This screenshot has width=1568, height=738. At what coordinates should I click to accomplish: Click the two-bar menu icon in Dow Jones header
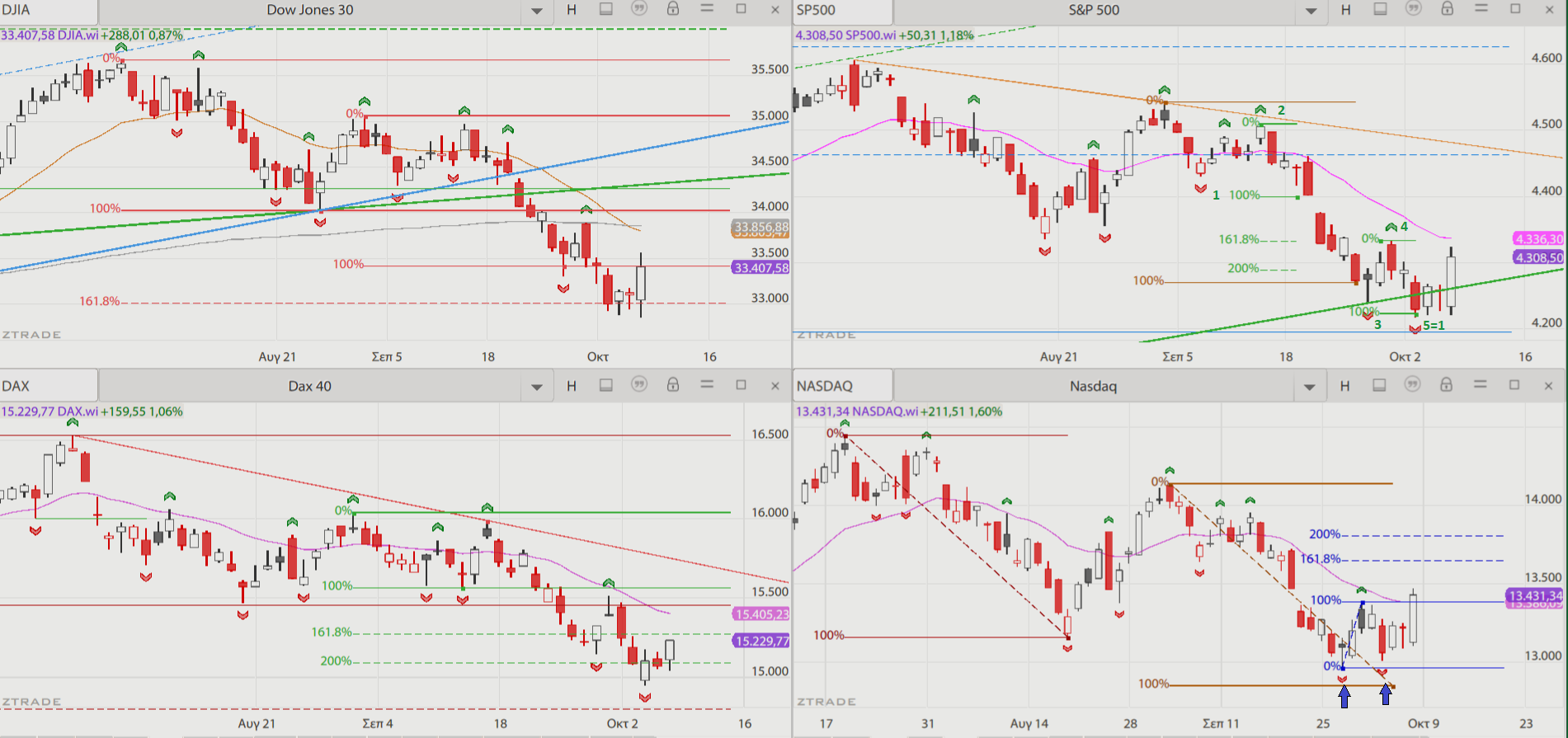[707, 9]
